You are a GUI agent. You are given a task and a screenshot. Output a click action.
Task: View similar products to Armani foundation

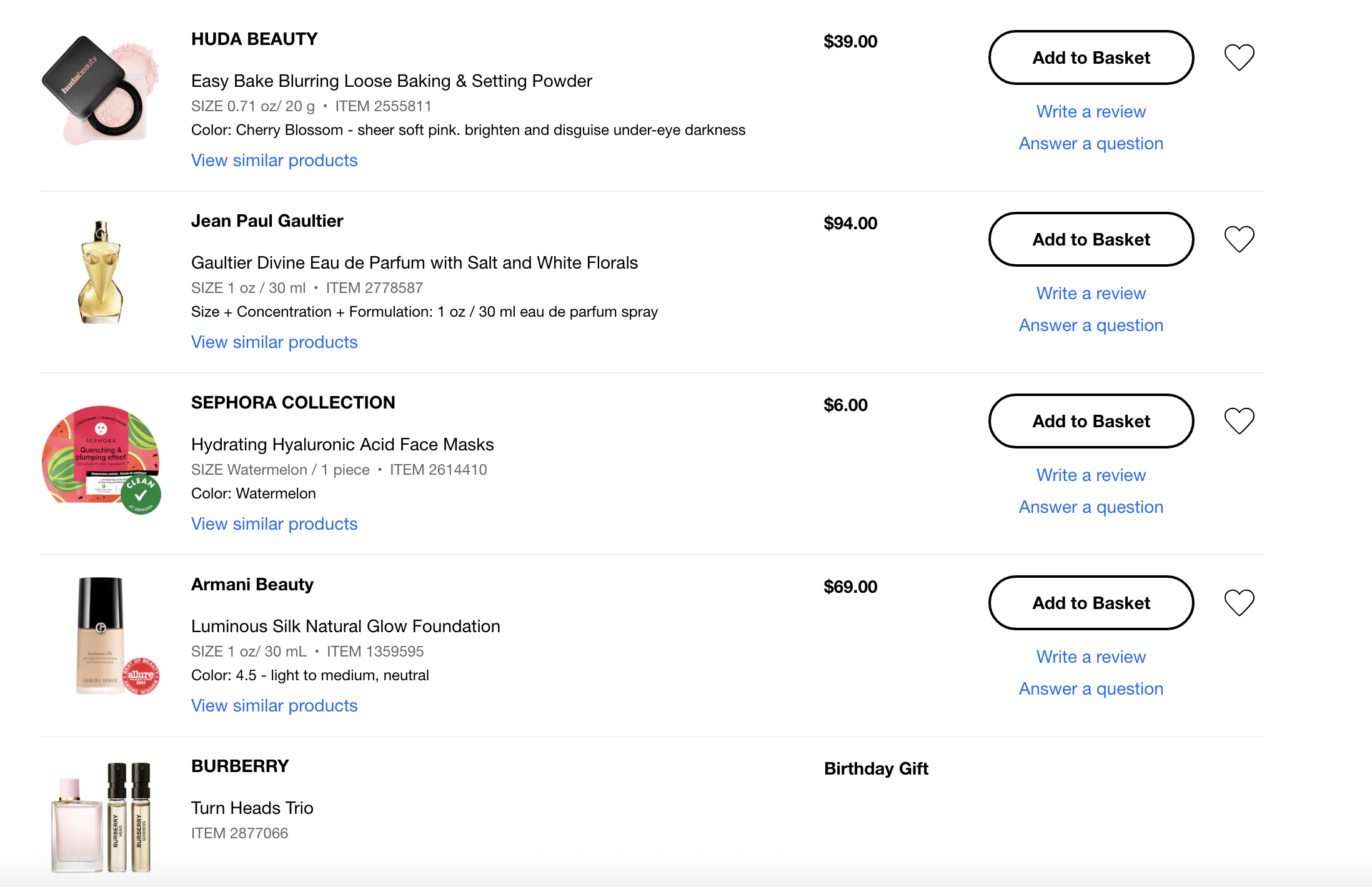click(x=274, y=706)
